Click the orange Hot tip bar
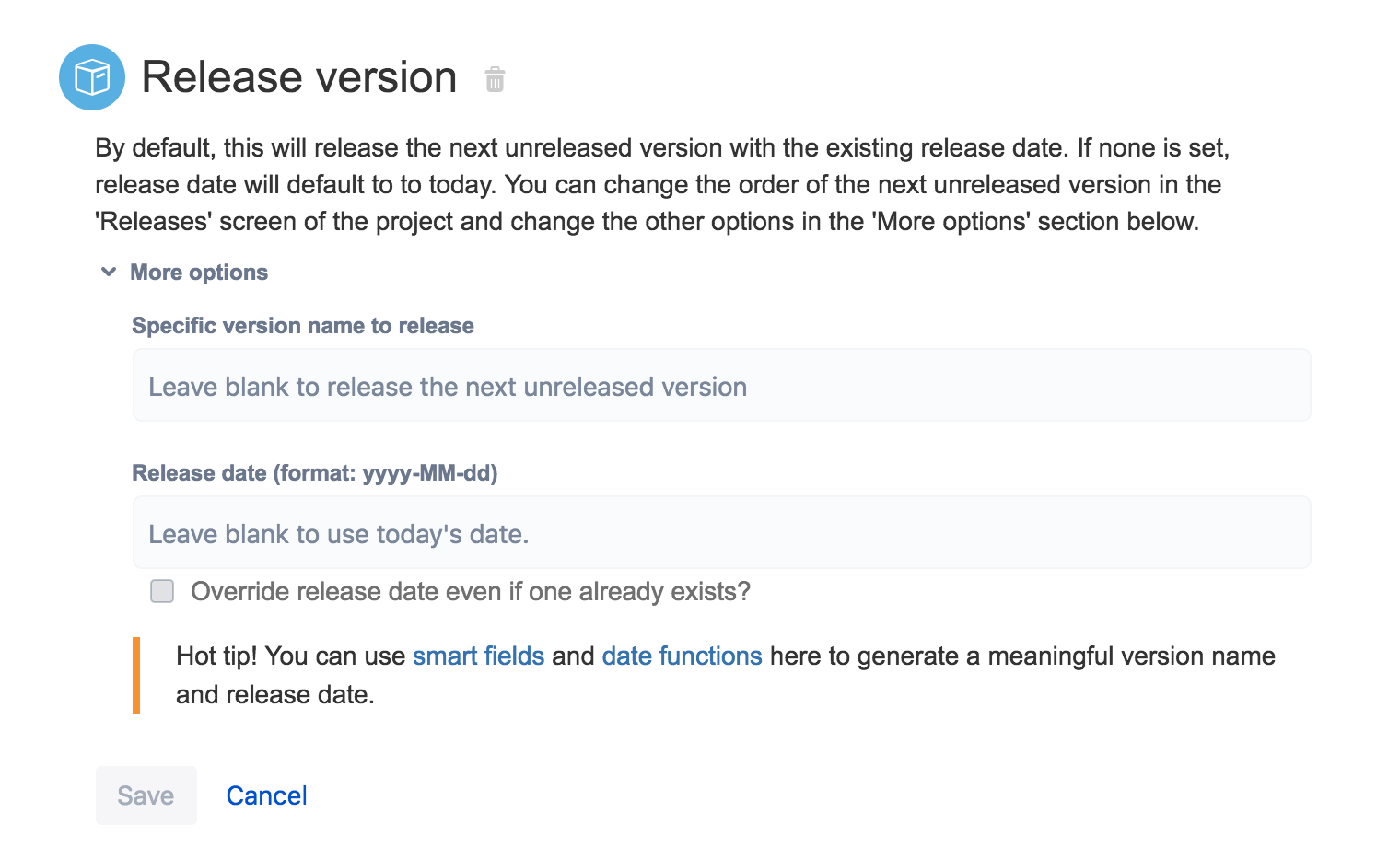The height and width of the screenshot is (847, 1400). 136,676
